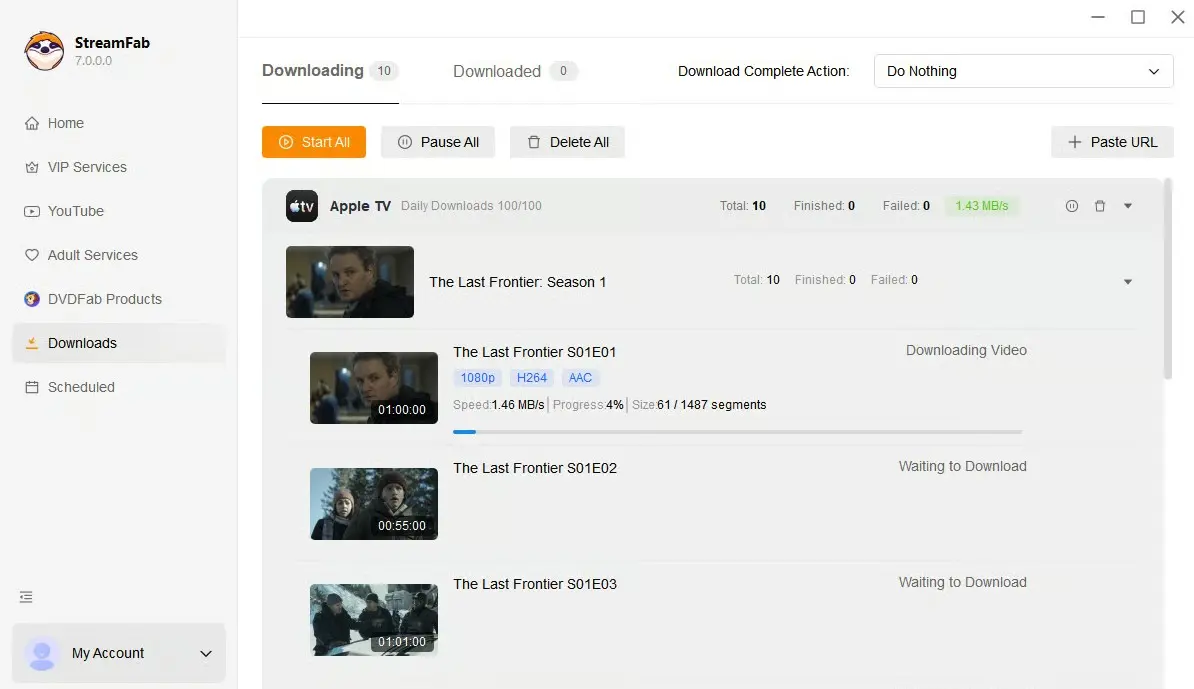Click the 1080p resolution tag
Image resolution: width=1194 pixels, height=689 pixels.
[477, 378]
